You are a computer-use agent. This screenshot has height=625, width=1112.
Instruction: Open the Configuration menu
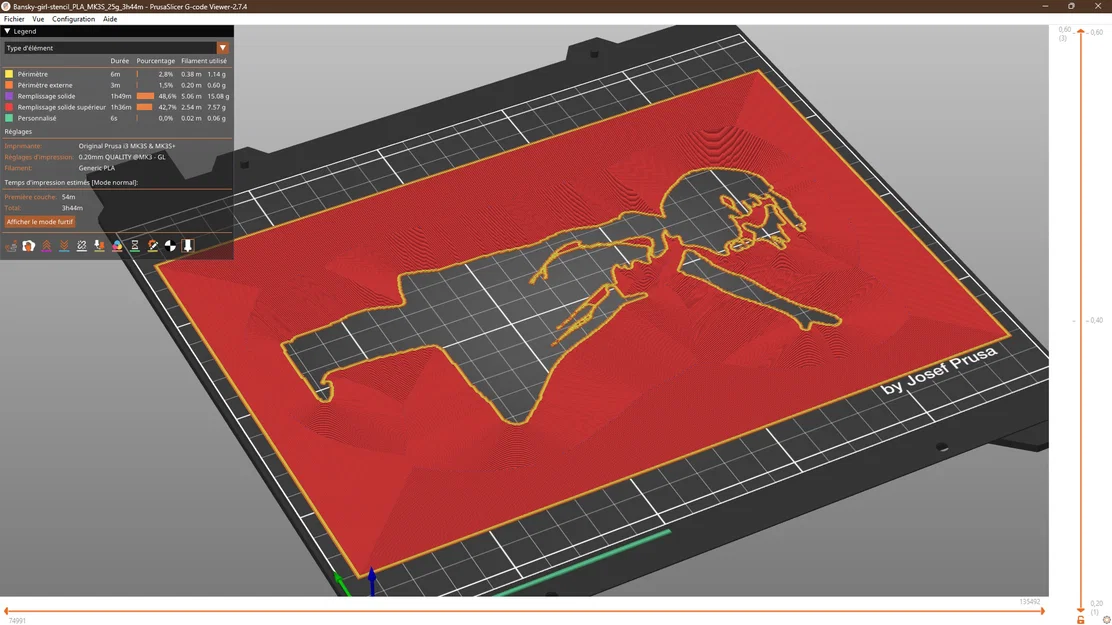click(x=73, y=19)
